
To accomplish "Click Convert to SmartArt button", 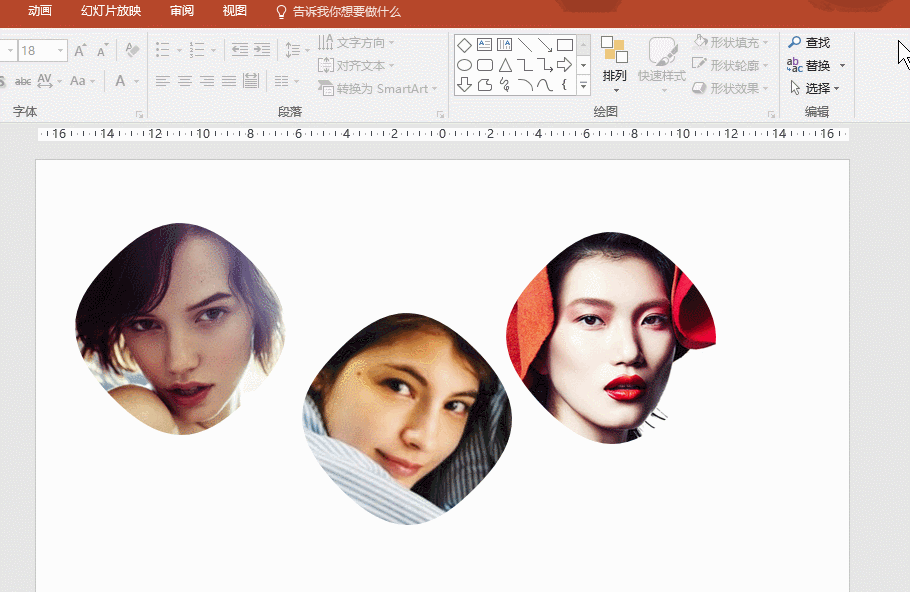I will click(378, 88).
